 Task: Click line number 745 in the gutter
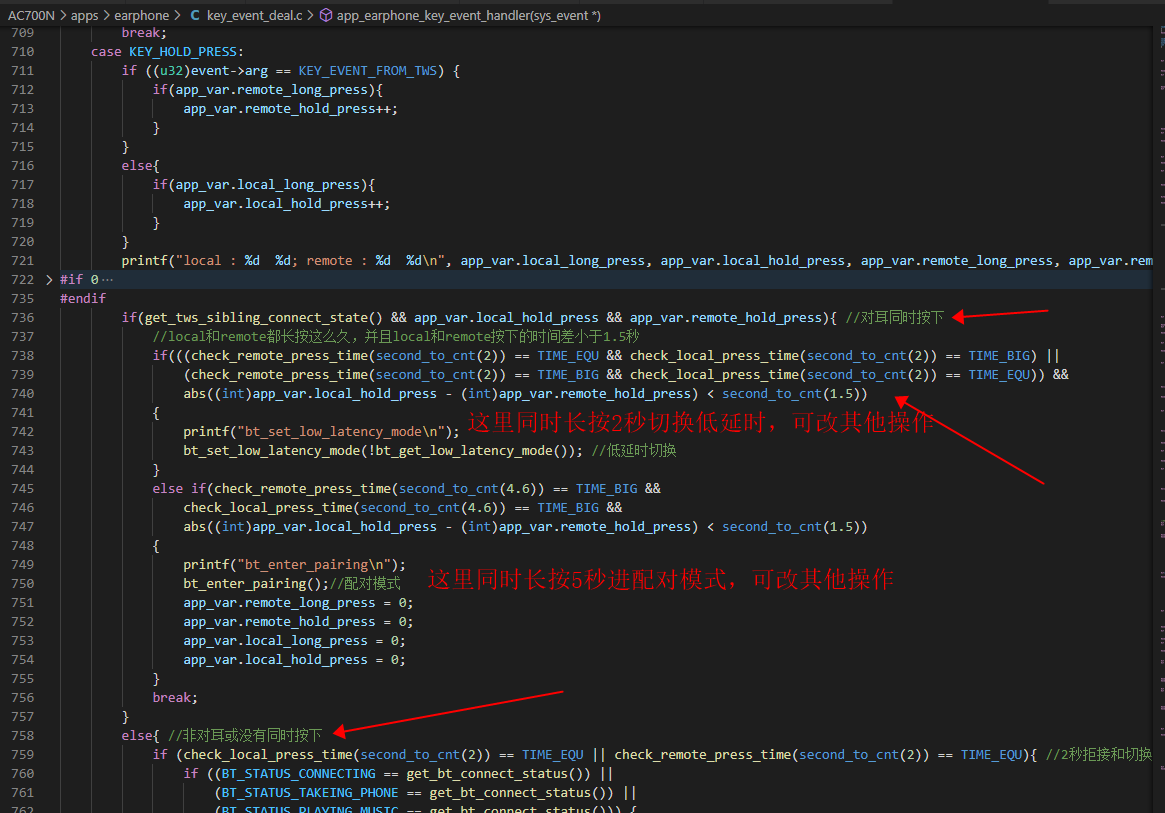[x=22, y=488]
